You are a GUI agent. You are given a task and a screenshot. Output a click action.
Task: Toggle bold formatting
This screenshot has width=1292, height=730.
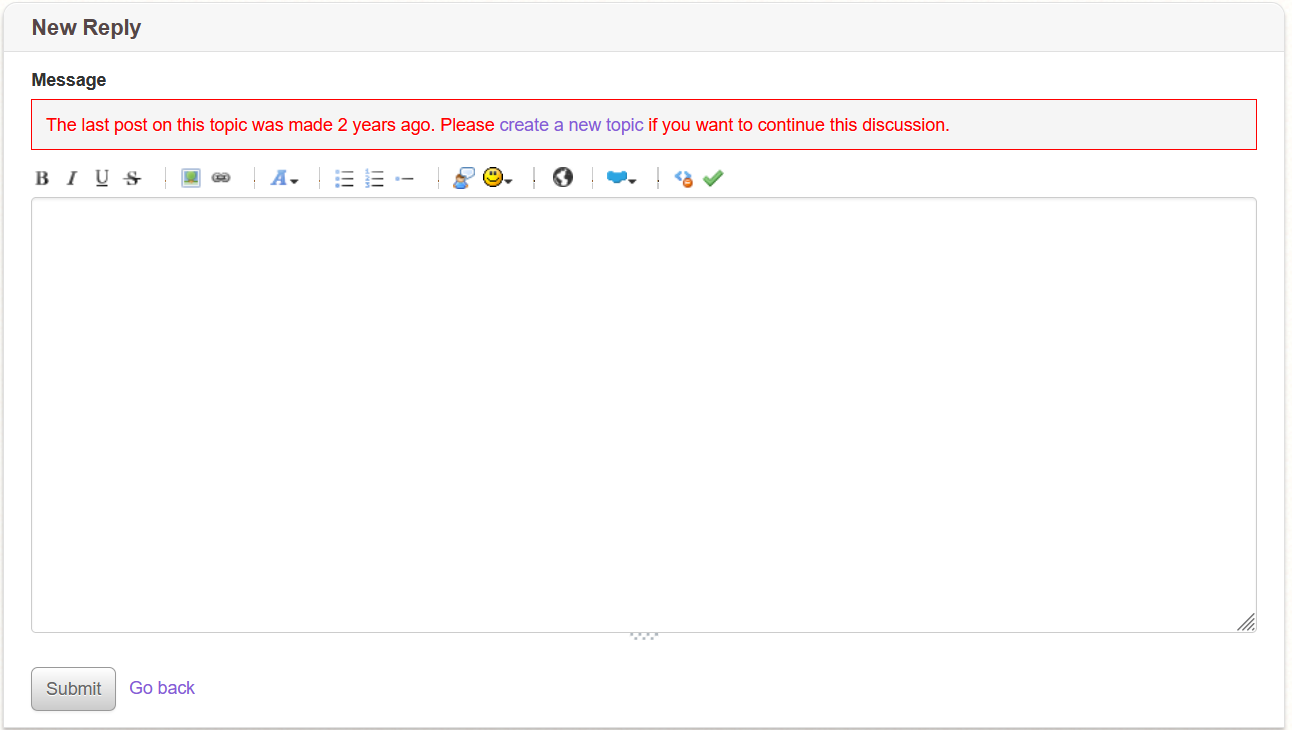[x=42, y=178]
